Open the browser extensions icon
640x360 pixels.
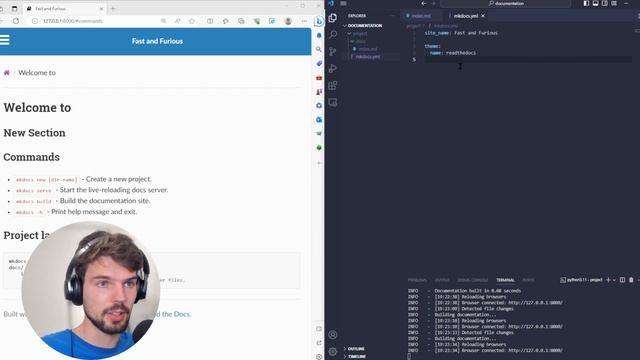tap(226, 21)
